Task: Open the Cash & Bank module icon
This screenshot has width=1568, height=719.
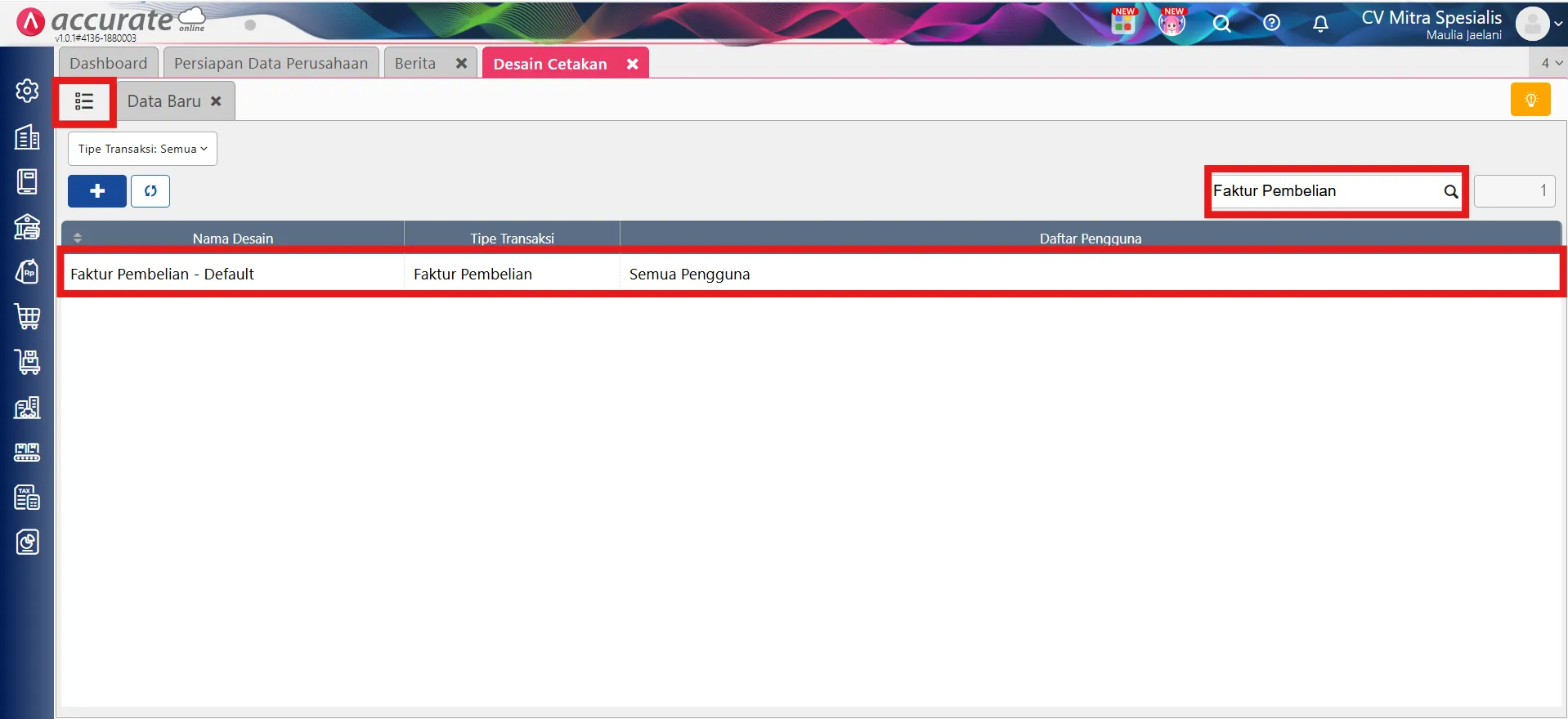Action: tap(27, 226)
